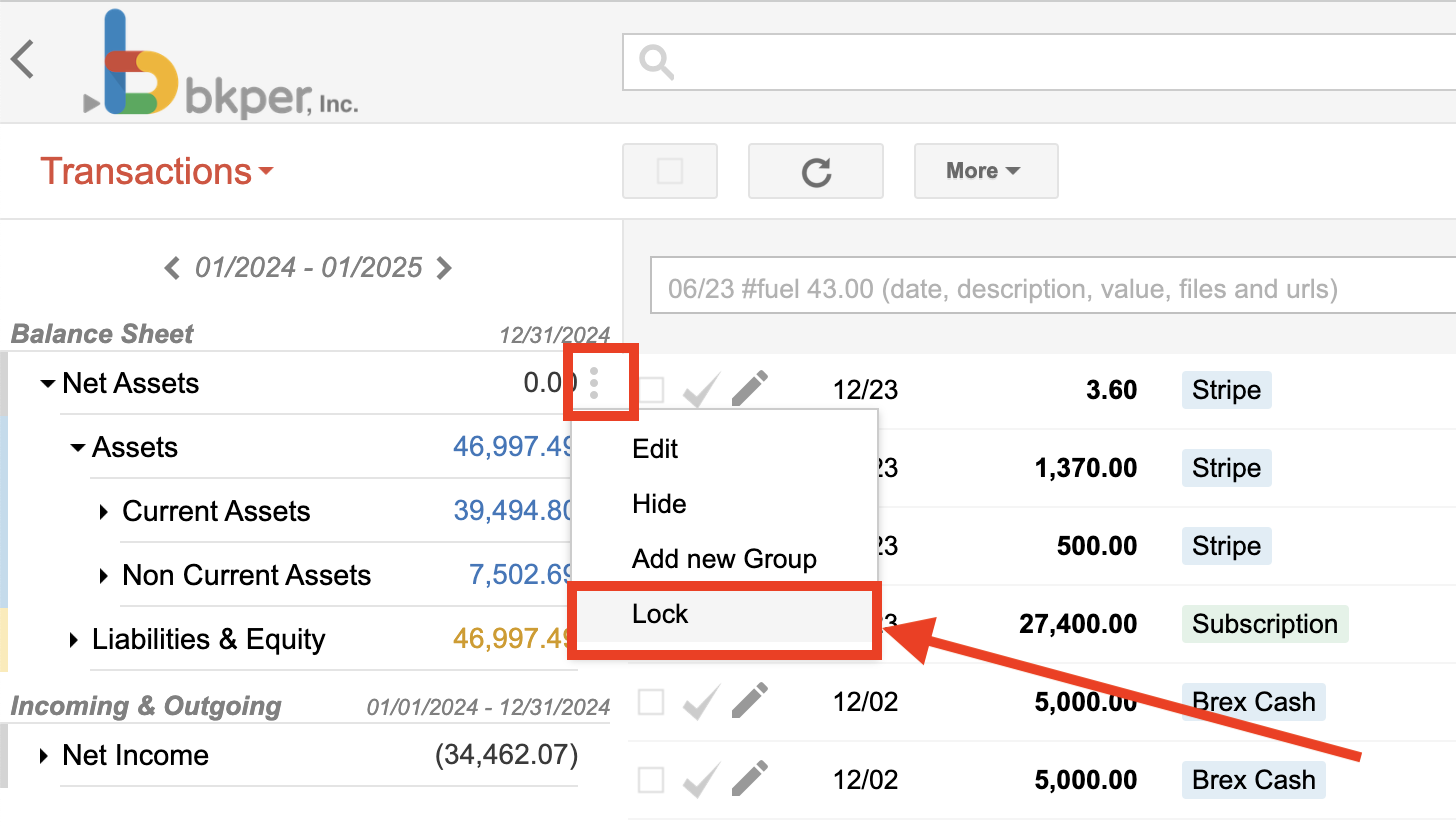Expand the Current Assets group

(104, 512)
